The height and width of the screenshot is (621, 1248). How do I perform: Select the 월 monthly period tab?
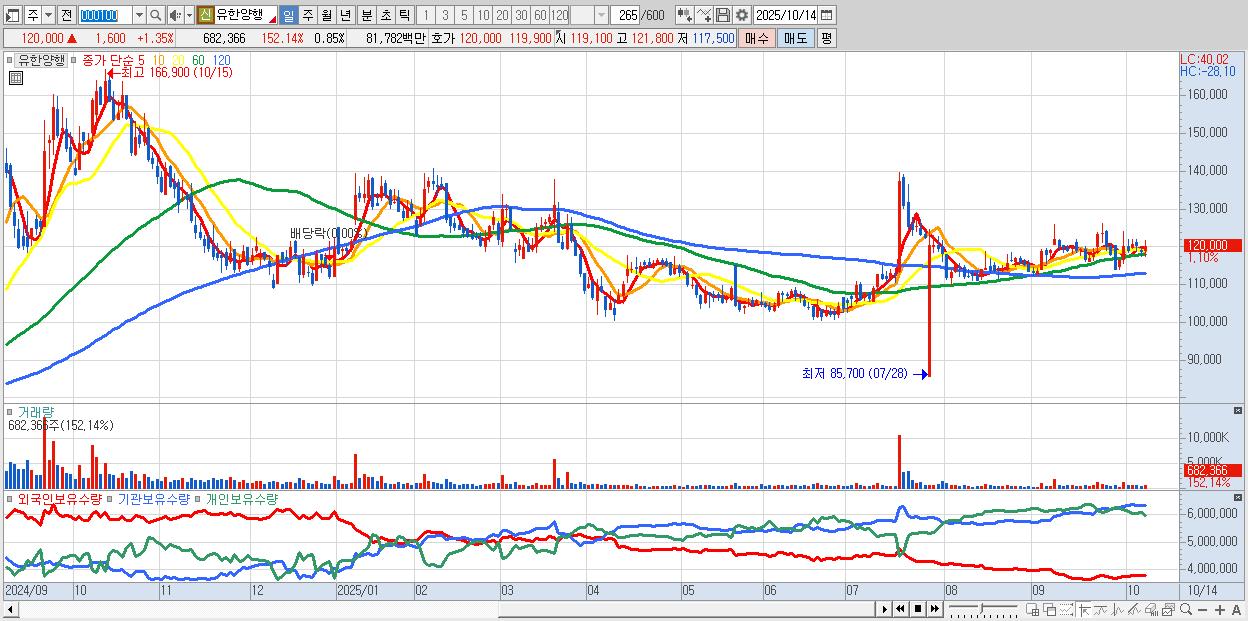click(326, 15)
